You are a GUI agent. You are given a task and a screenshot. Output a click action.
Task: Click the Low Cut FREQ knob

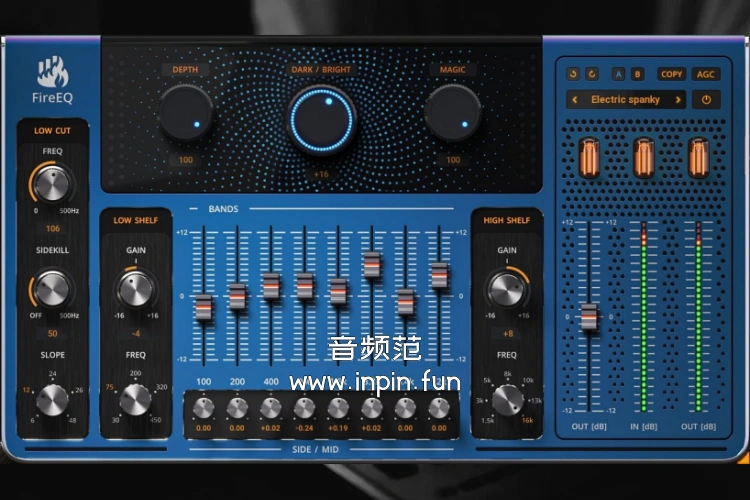[52, 184]
